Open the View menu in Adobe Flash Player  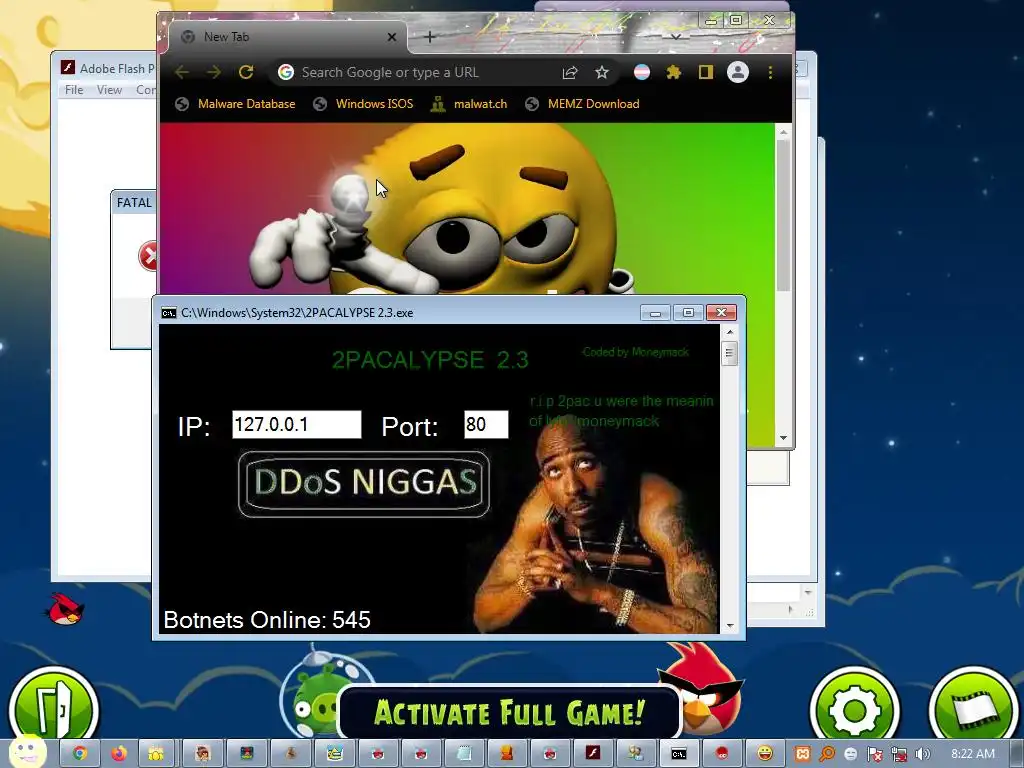pos(109,90)
